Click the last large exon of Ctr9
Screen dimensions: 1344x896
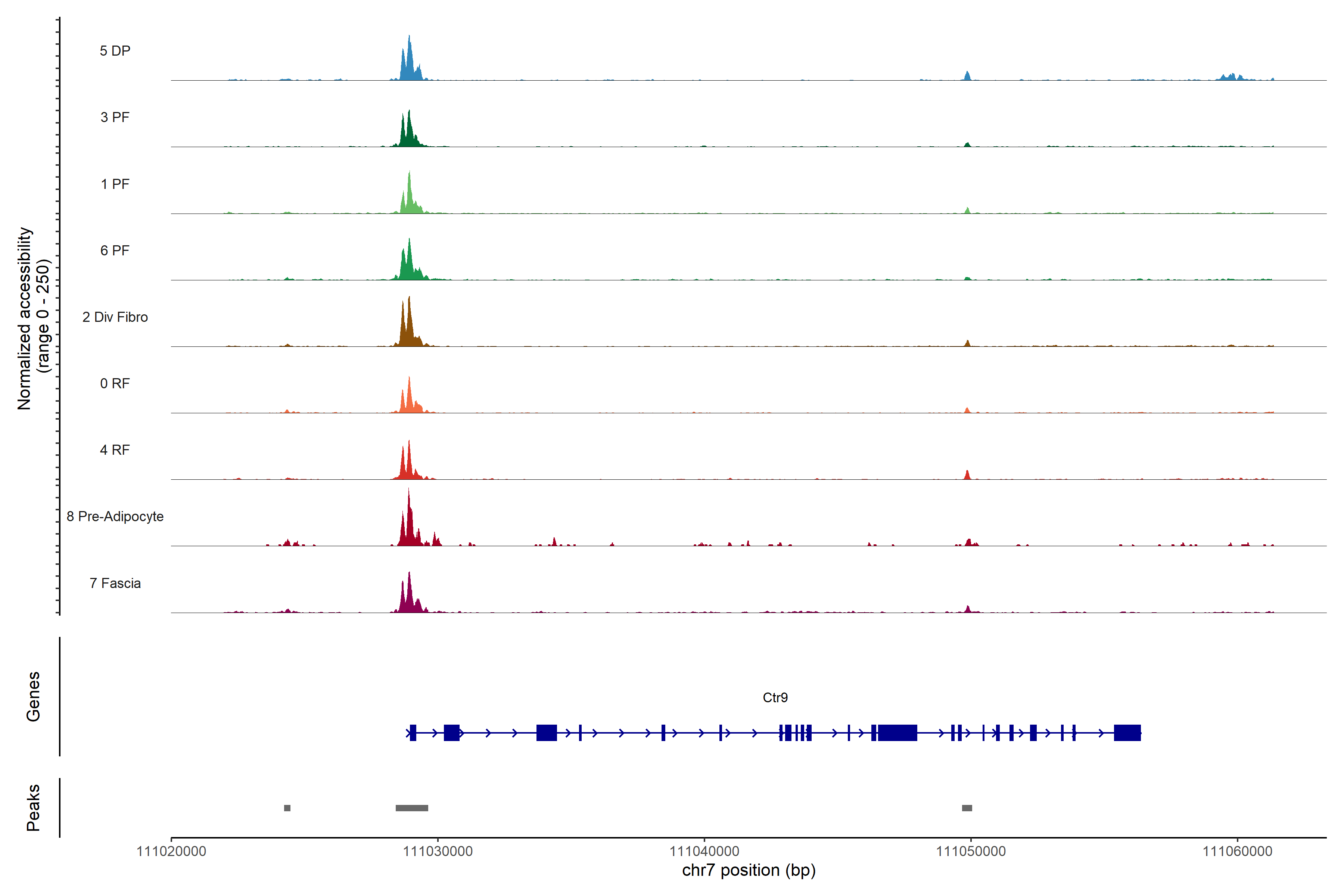[1127, 732]
